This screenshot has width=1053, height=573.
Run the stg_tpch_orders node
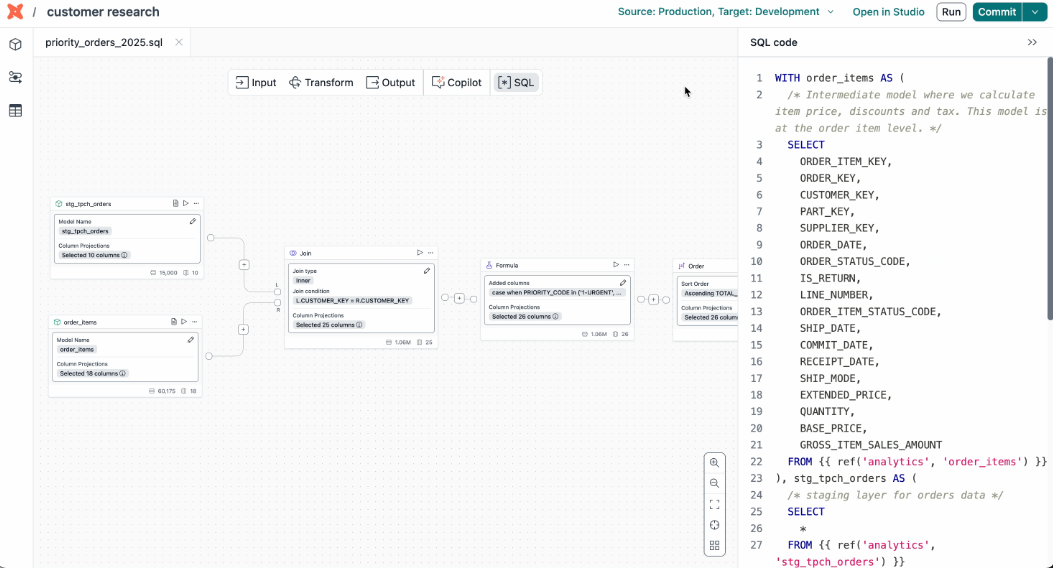click(x=185, y=203)
